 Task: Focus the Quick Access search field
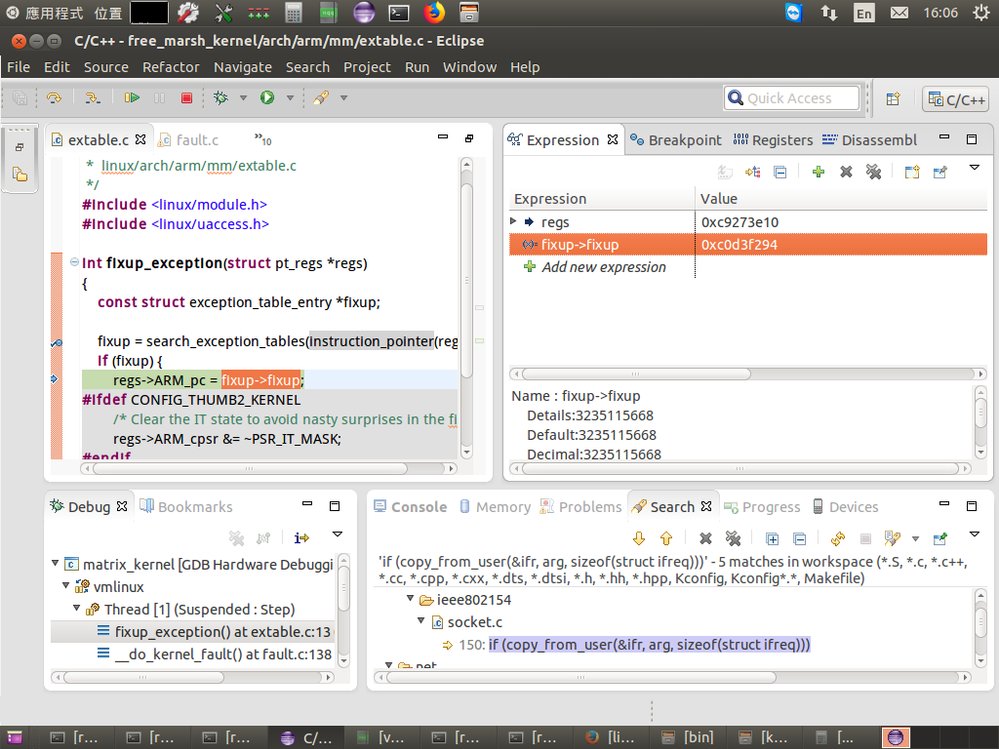point(792,98)
